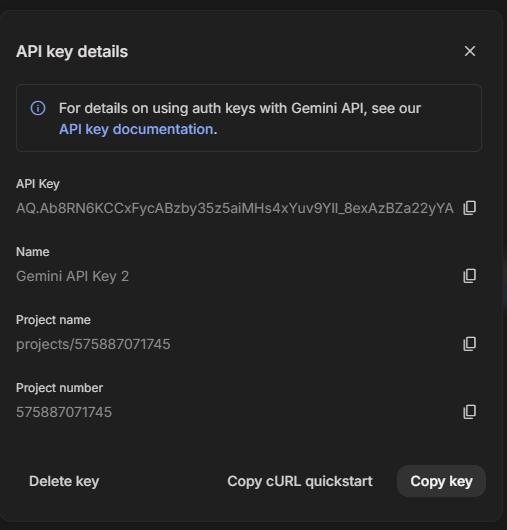Click the API key details dialog title

point(72,52)
